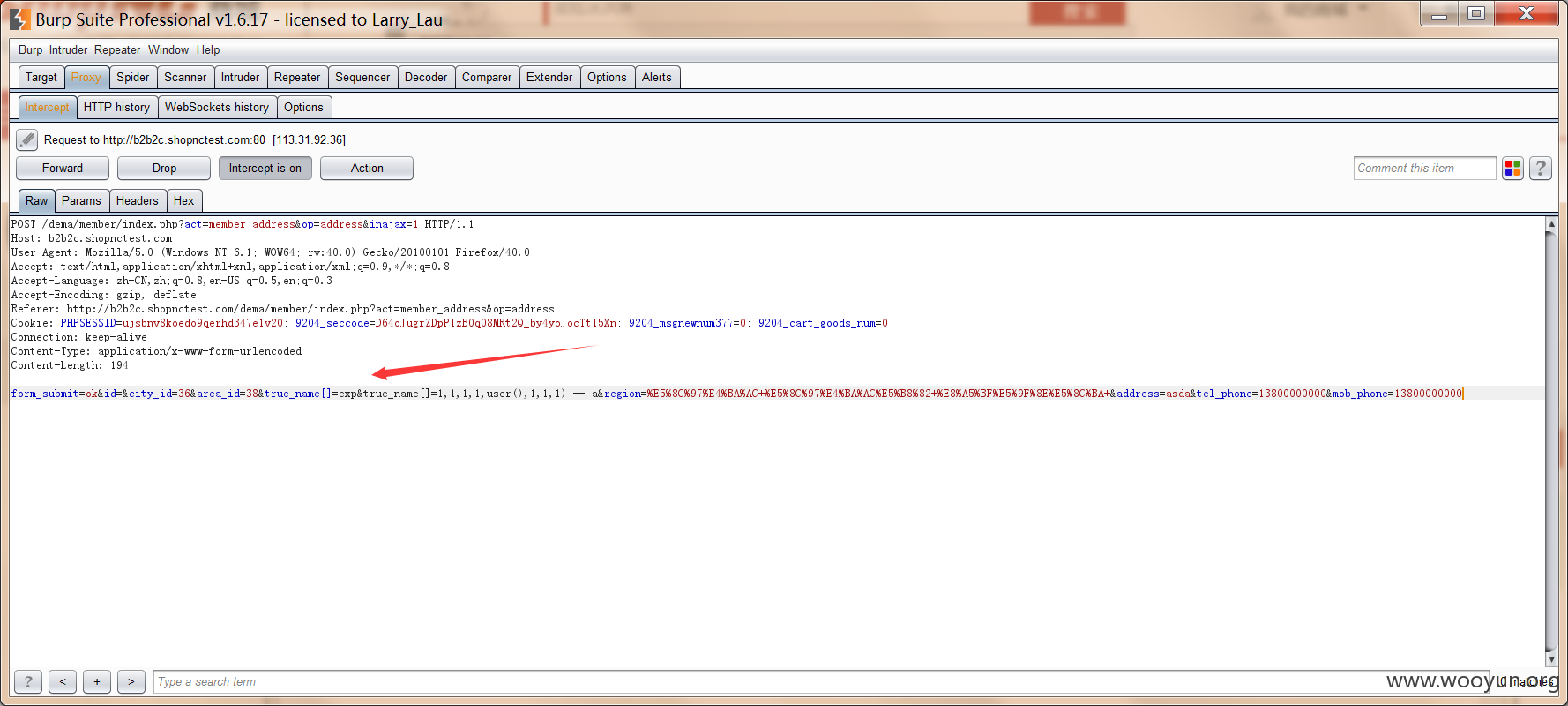Click the Accept-Encoding: gzip, deflate line
This screenshot has width=1568, height=706.
(104, 295)
